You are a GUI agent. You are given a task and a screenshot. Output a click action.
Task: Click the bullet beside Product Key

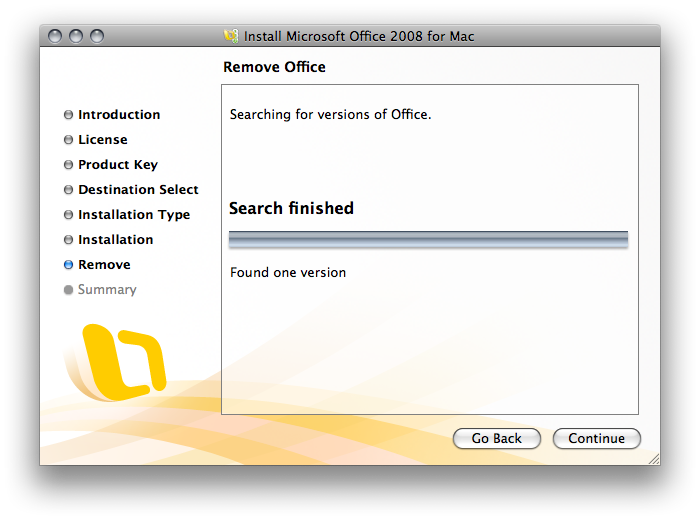68,165
